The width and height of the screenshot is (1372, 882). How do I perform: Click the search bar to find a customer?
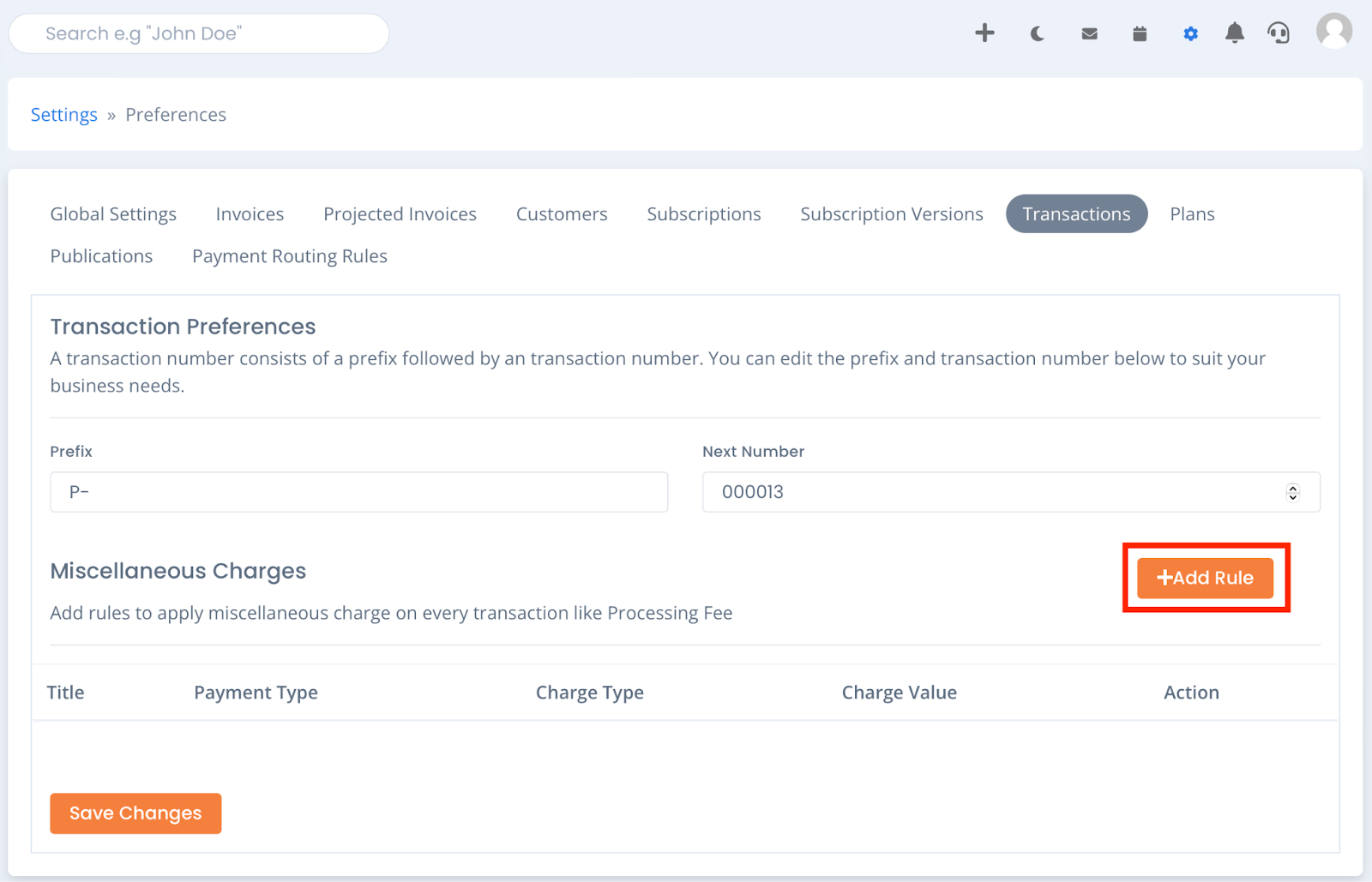click(199, 33)
